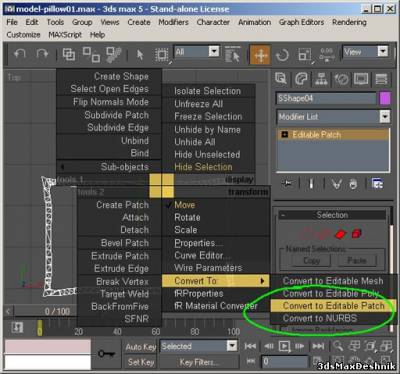Activate the Select and Move tool
The image size is (400, 374).
click(x=260, y=55)
